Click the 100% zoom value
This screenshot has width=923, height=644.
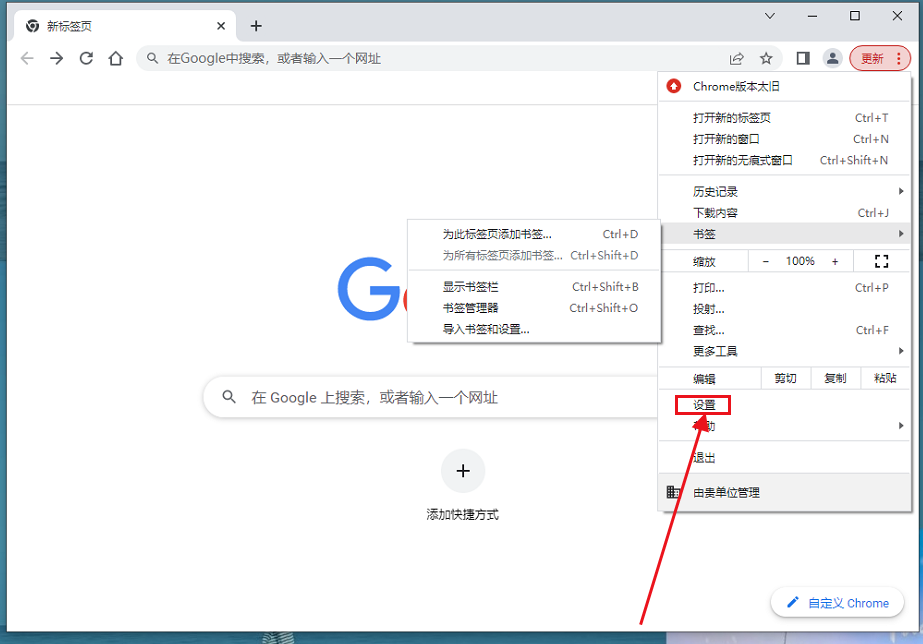tap(800, 261)
